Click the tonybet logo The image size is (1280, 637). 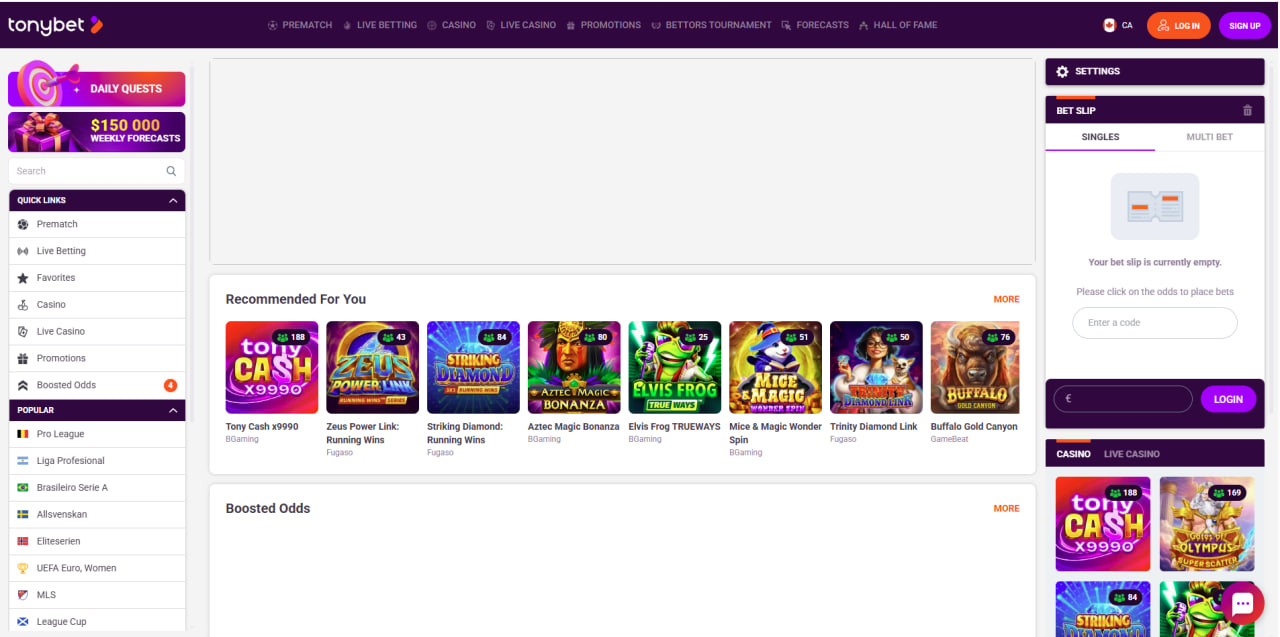(x=55, y=25)
